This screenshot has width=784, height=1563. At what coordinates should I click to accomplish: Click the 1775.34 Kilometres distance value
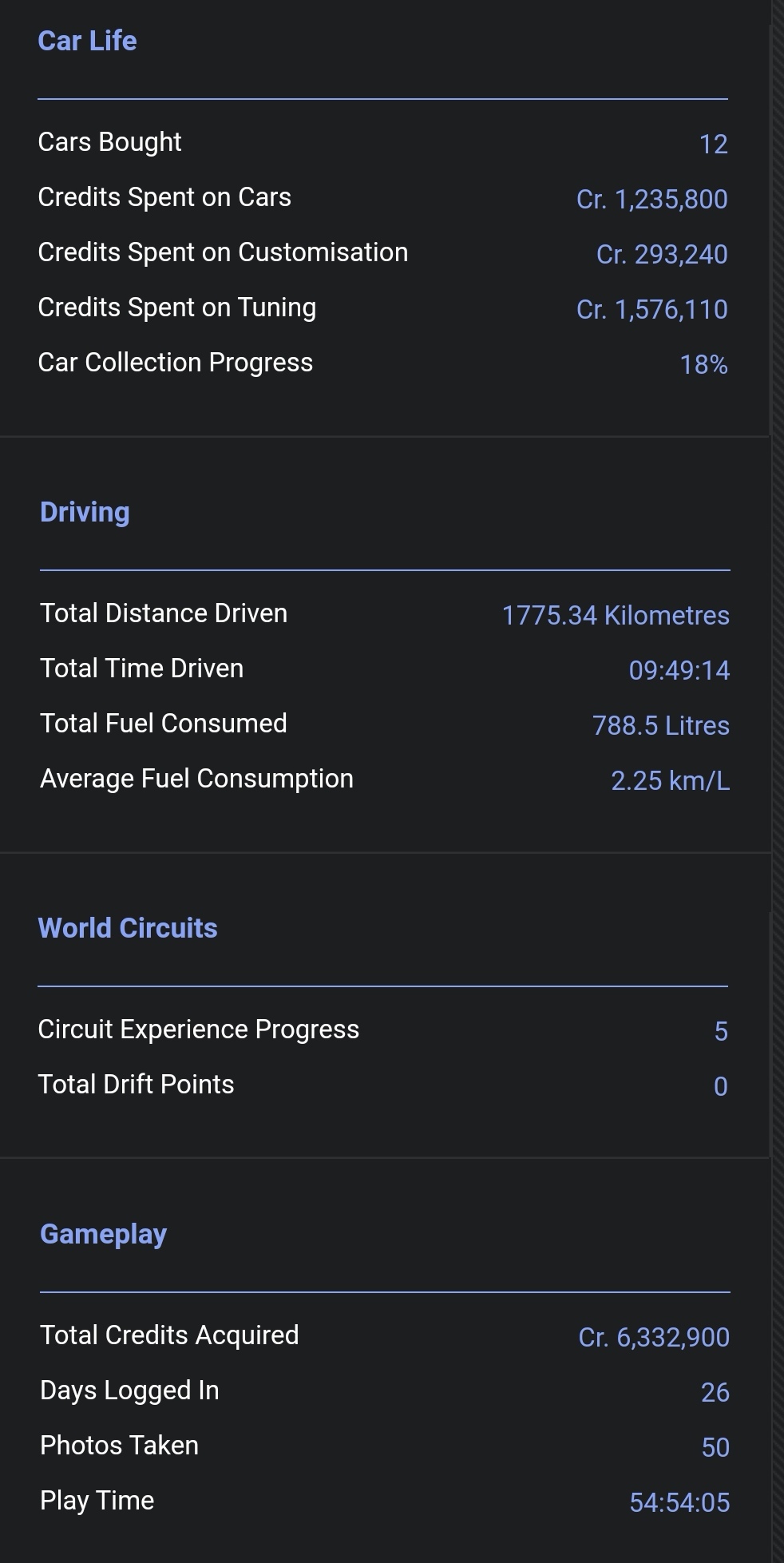click(x=616, y=616)
